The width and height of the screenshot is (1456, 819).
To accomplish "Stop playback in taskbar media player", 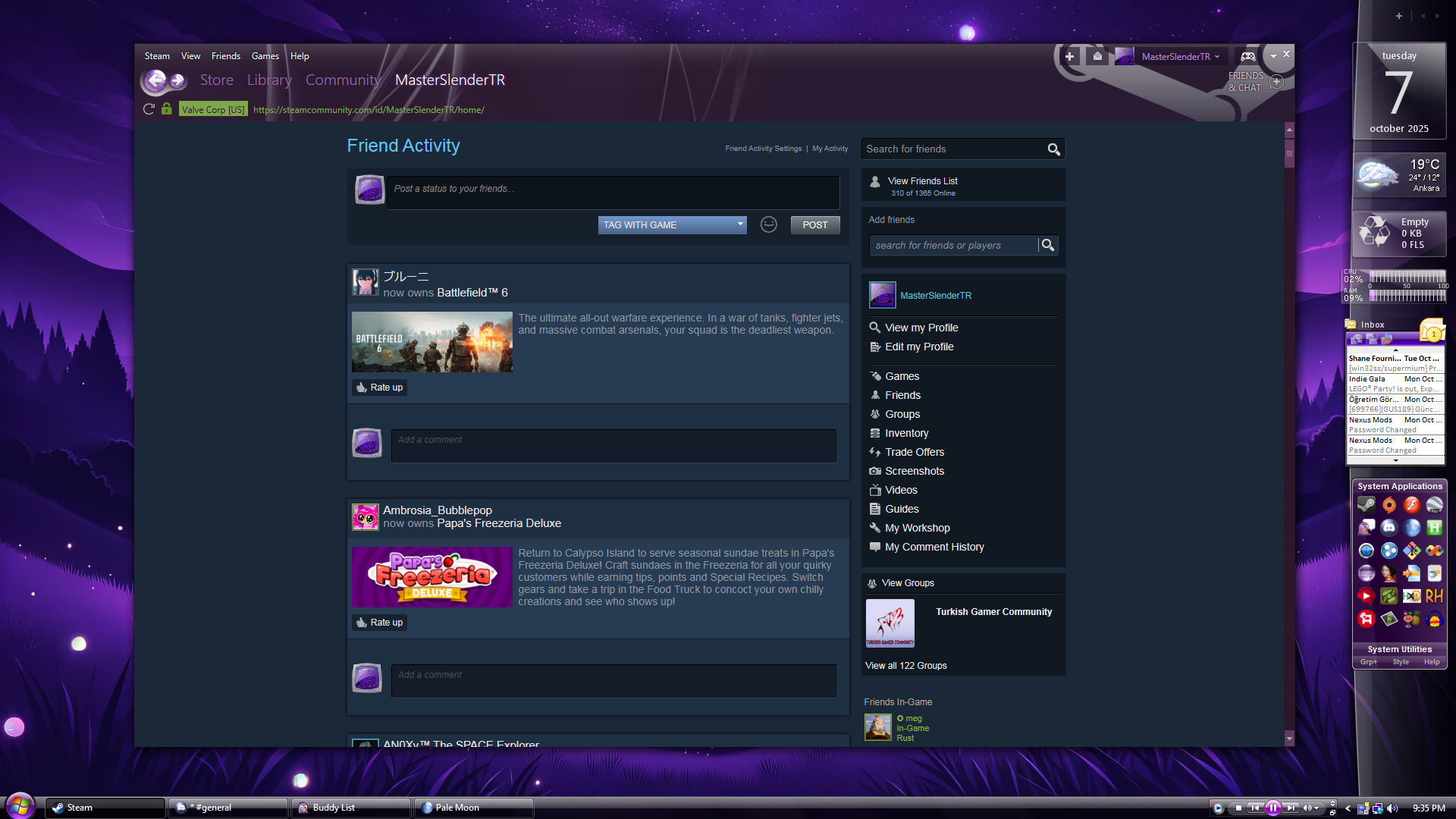I will pos(1238,808).
